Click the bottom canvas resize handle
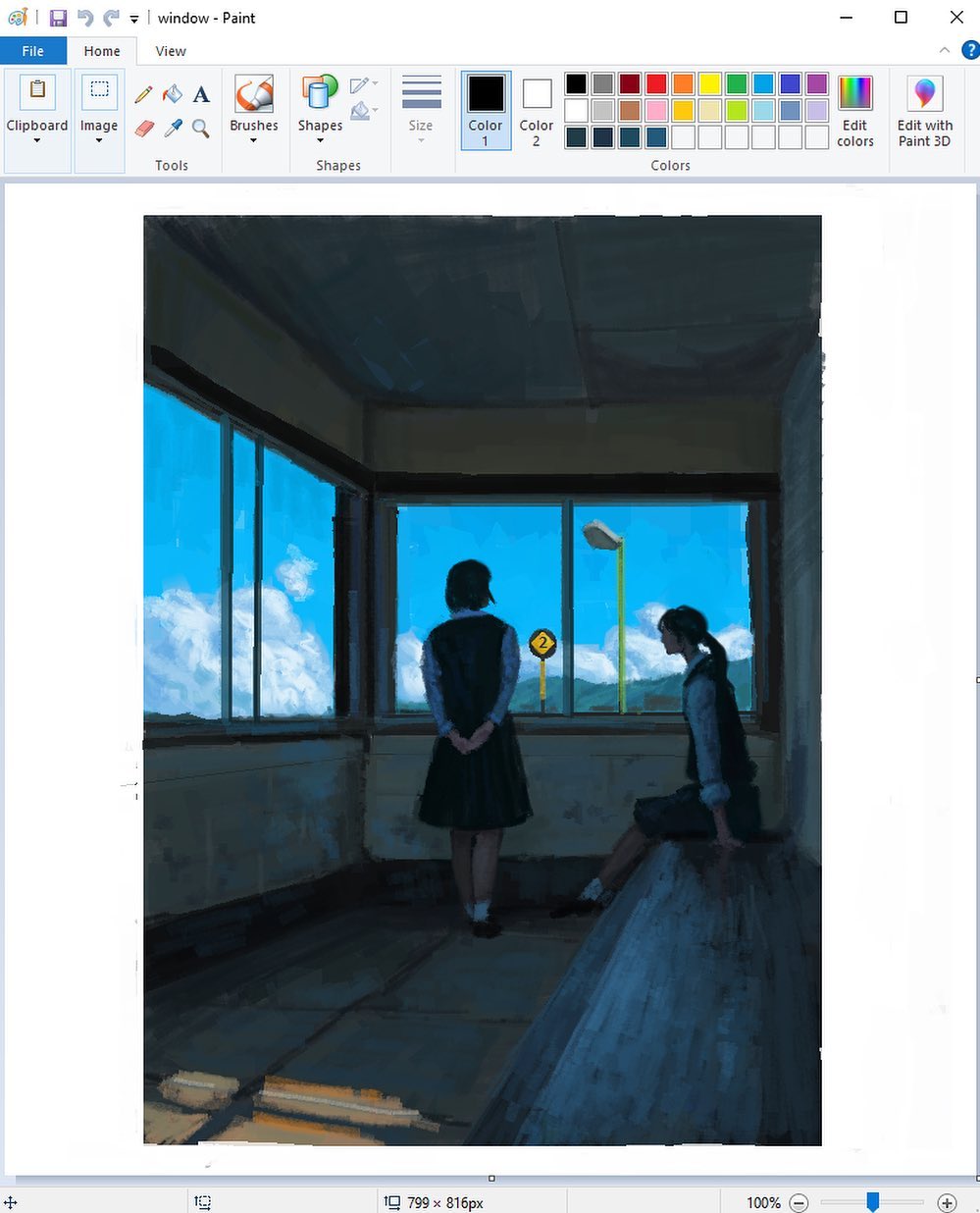Viewport: 980px width, 1213px height. pos(491,1178)
